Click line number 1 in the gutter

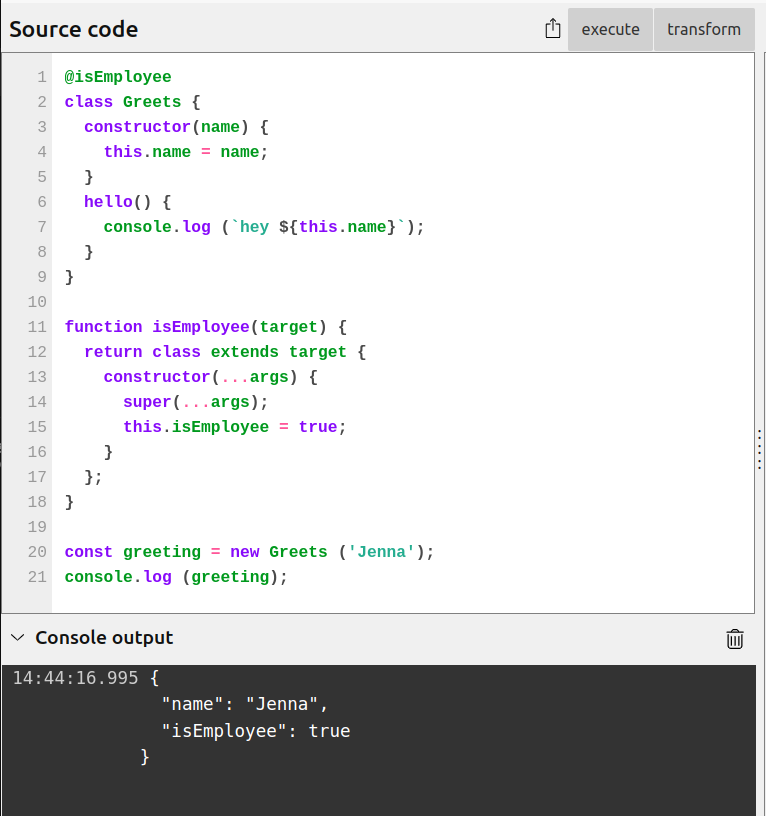[x=42, y=77]
